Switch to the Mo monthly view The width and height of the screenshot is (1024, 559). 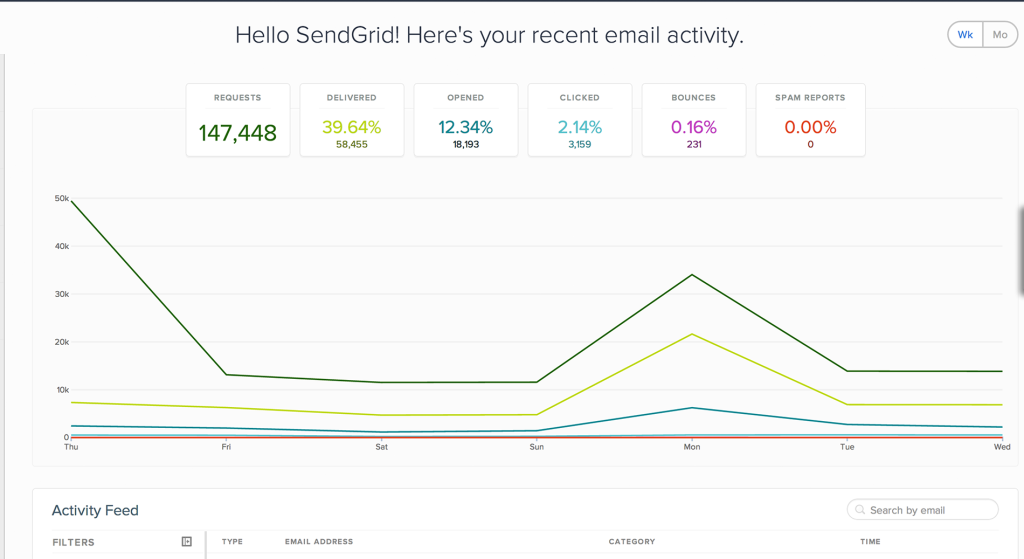1000,35
